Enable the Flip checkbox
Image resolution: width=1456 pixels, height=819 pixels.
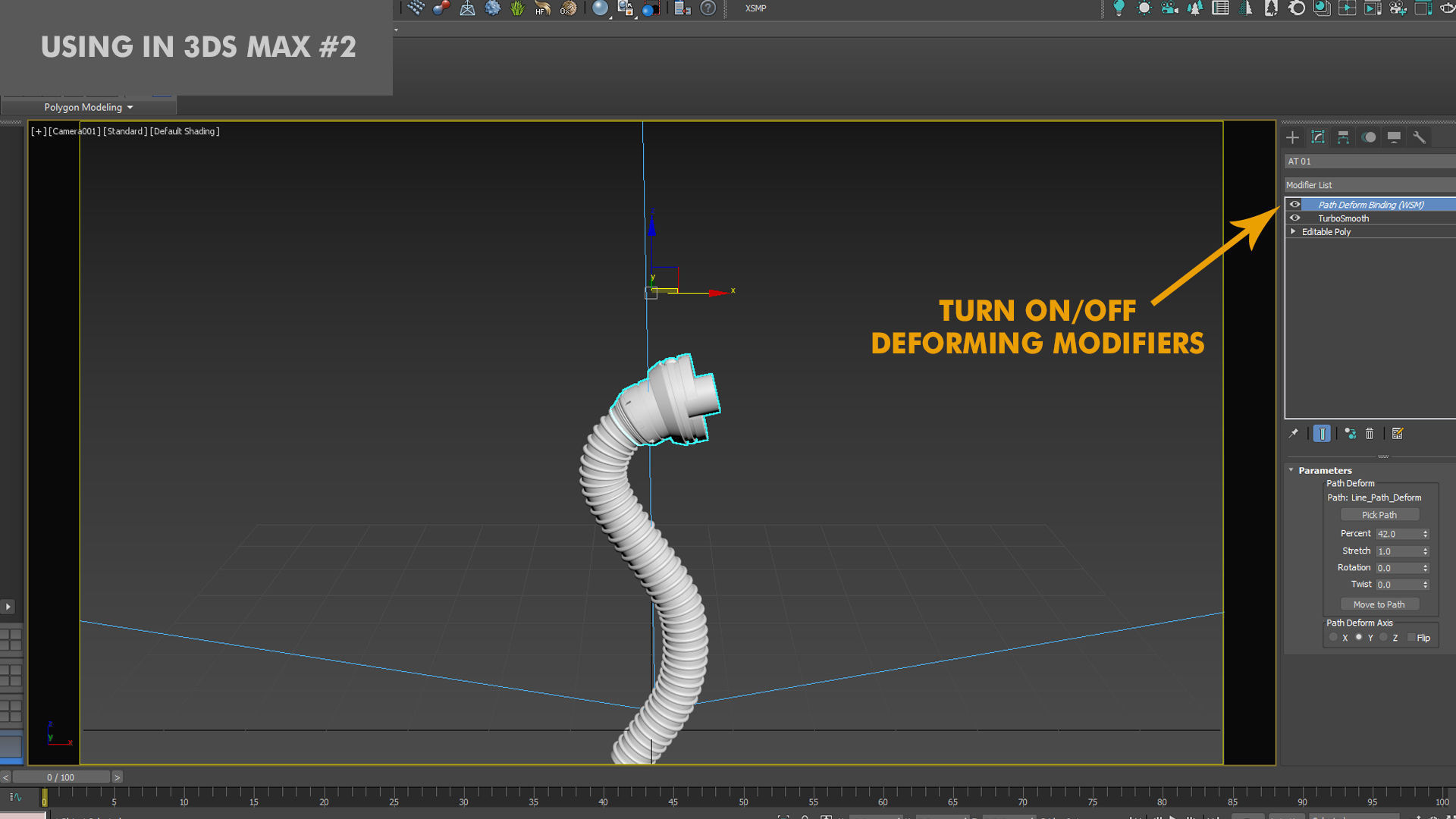tap(1411, 638)
